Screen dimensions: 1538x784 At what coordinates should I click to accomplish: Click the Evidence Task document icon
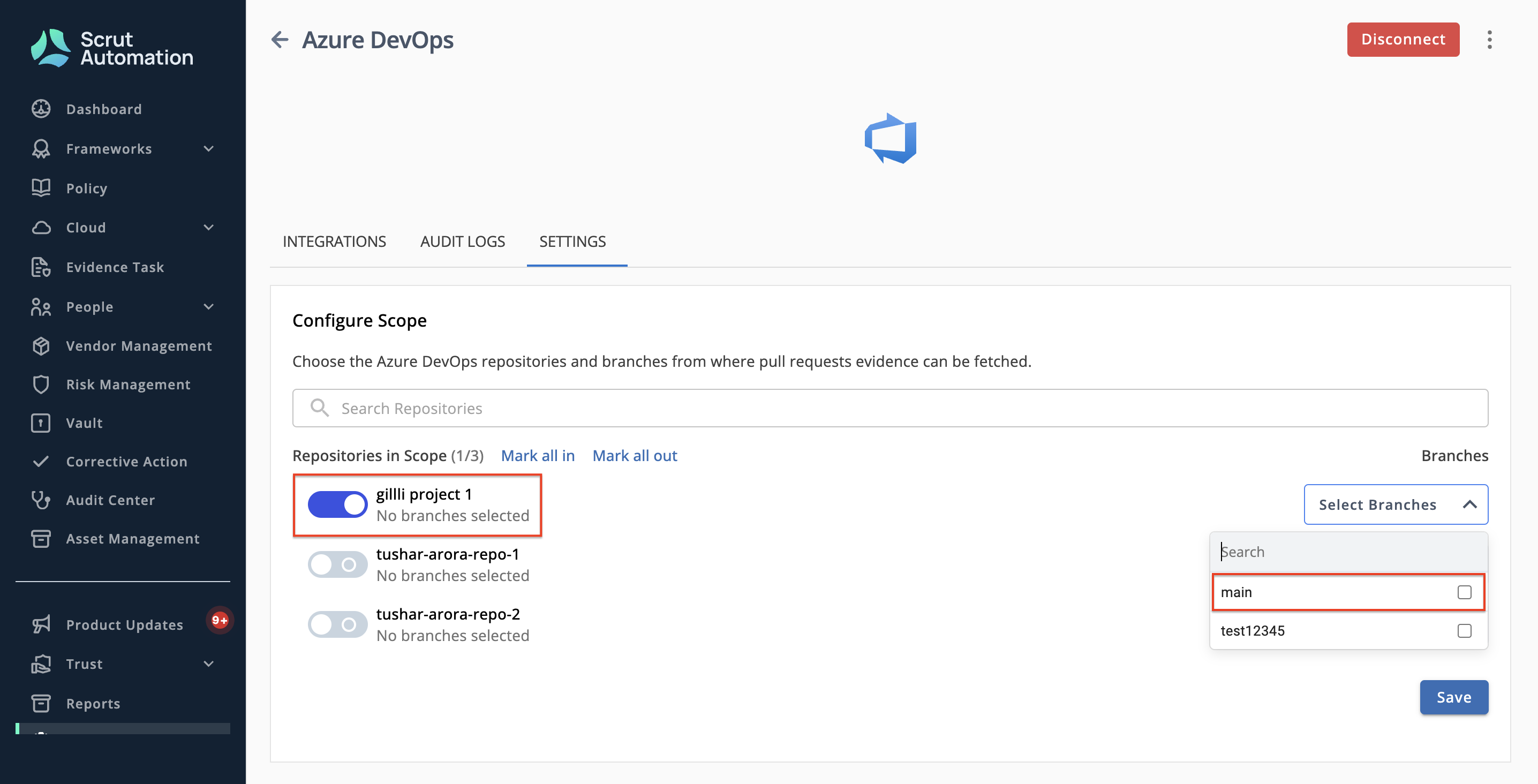click(x=41, y=267)
